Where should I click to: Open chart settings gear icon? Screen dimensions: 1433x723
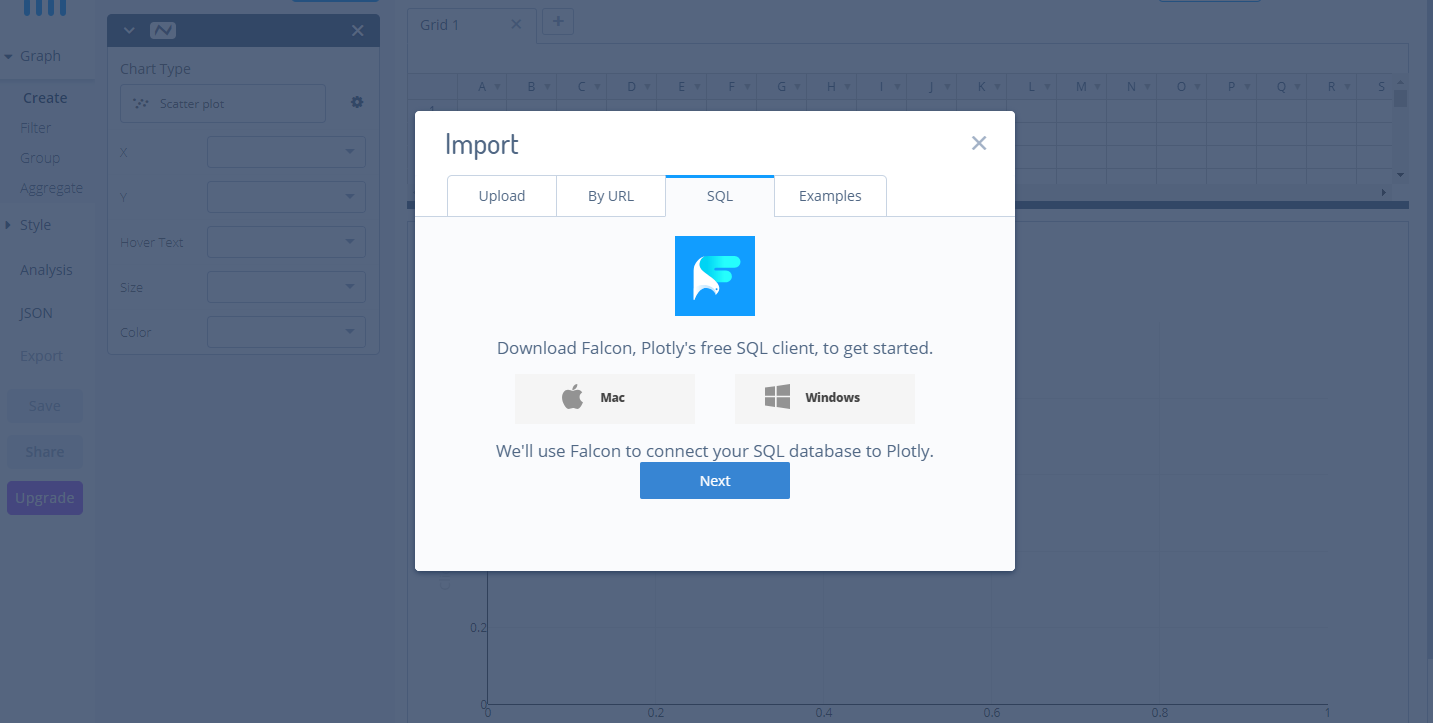tap(357, 103)
